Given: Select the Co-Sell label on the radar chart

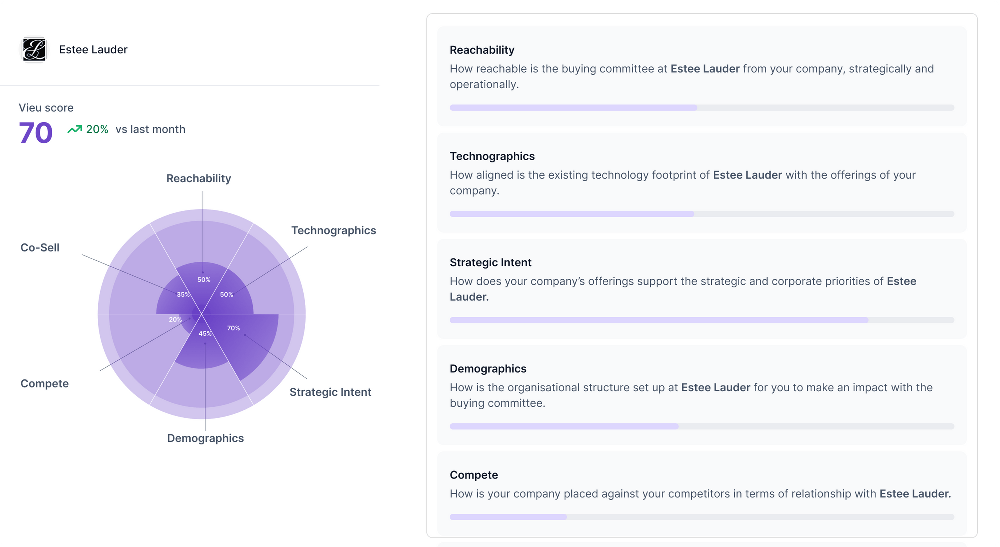Looking at the screenshot, I should pyautogui.click(x=40, y=247).
